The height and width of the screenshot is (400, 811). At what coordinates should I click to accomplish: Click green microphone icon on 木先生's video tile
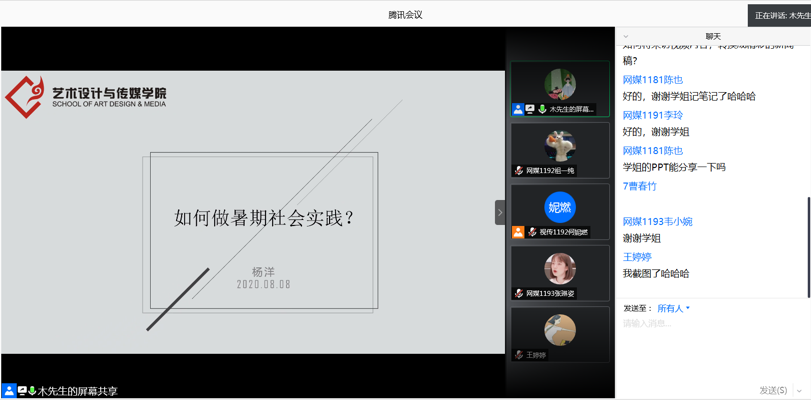pos(542,109)
